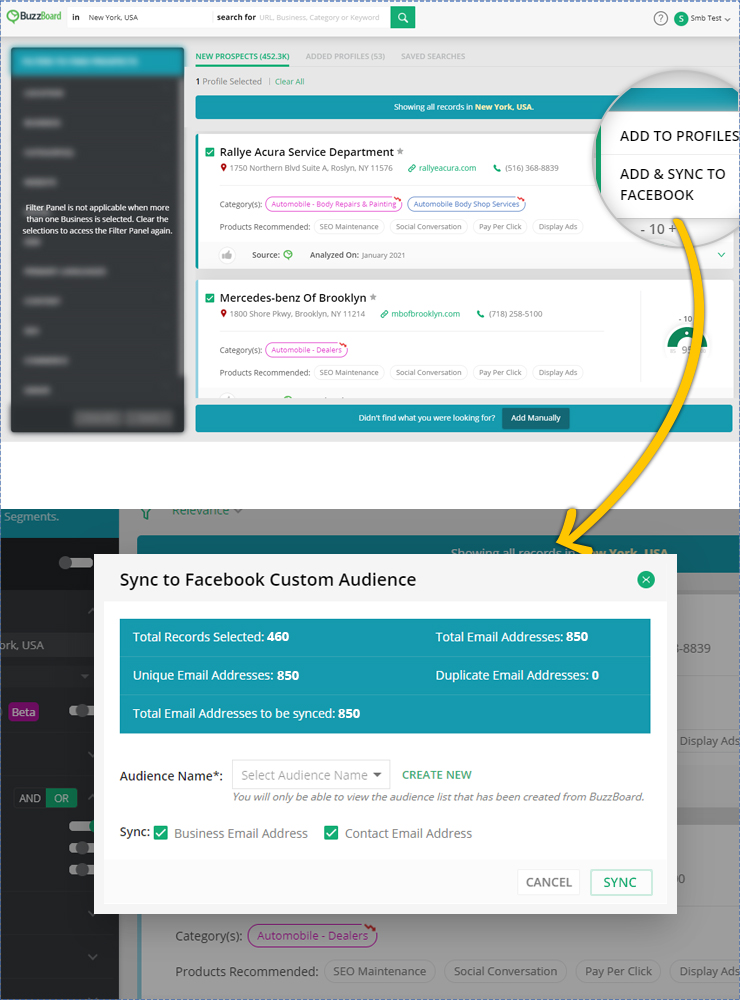Screen dimensions: 740x1000
Task: Click link icon beside rallyeacura.com
Action: click(x=412, y=168)
